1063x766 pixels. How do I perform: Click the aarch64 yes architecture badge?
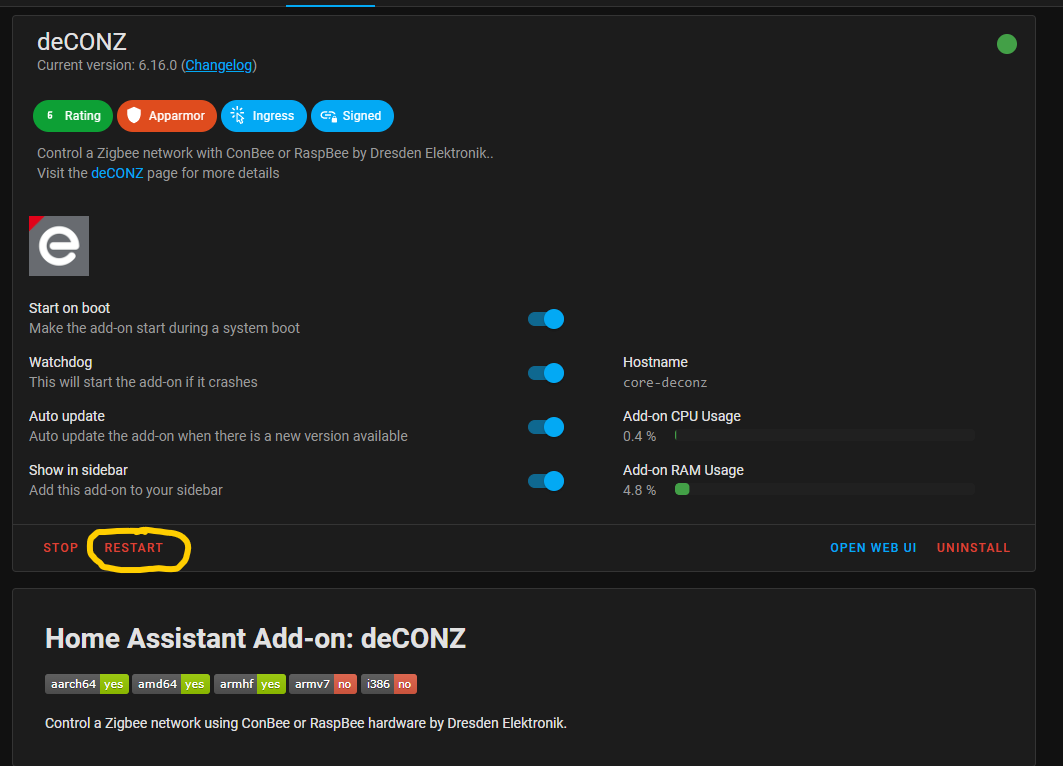87,684
